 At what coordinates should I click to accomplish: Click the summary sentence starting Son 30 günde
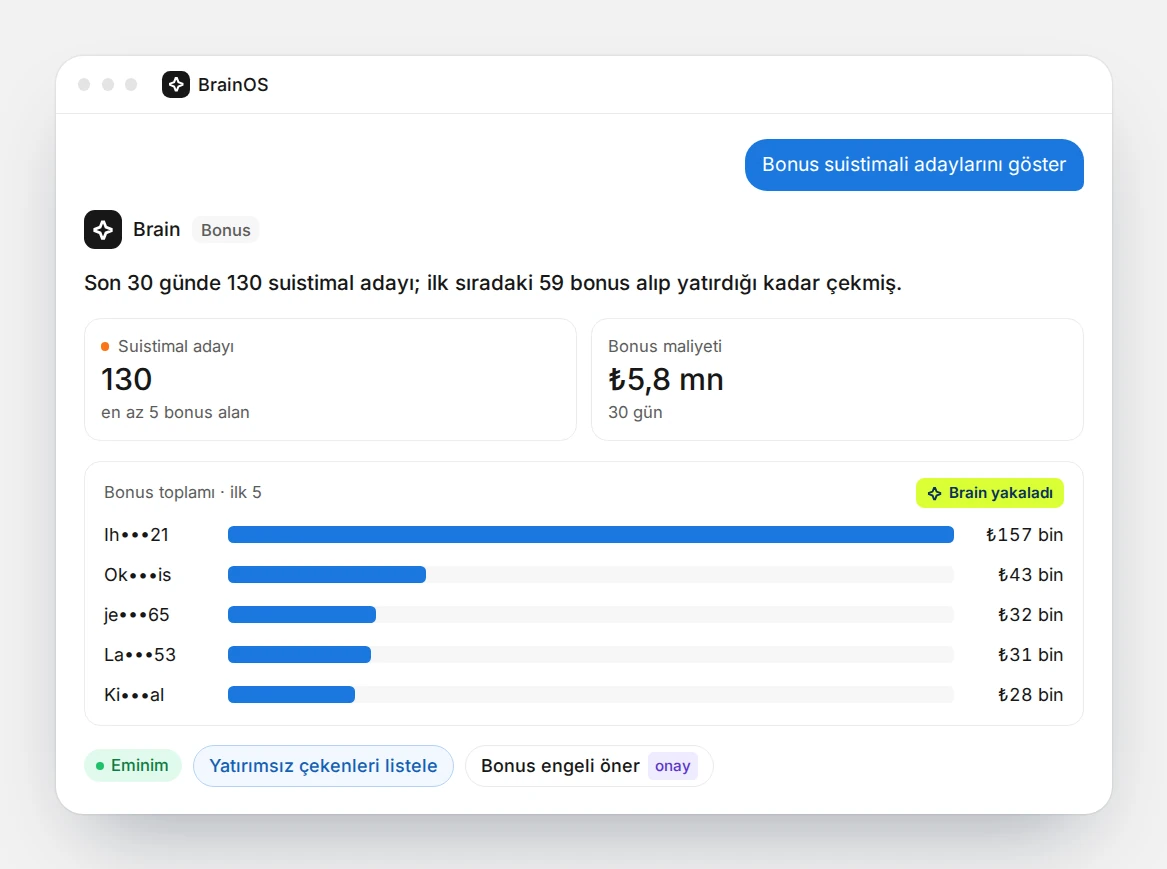pos(493,283)
